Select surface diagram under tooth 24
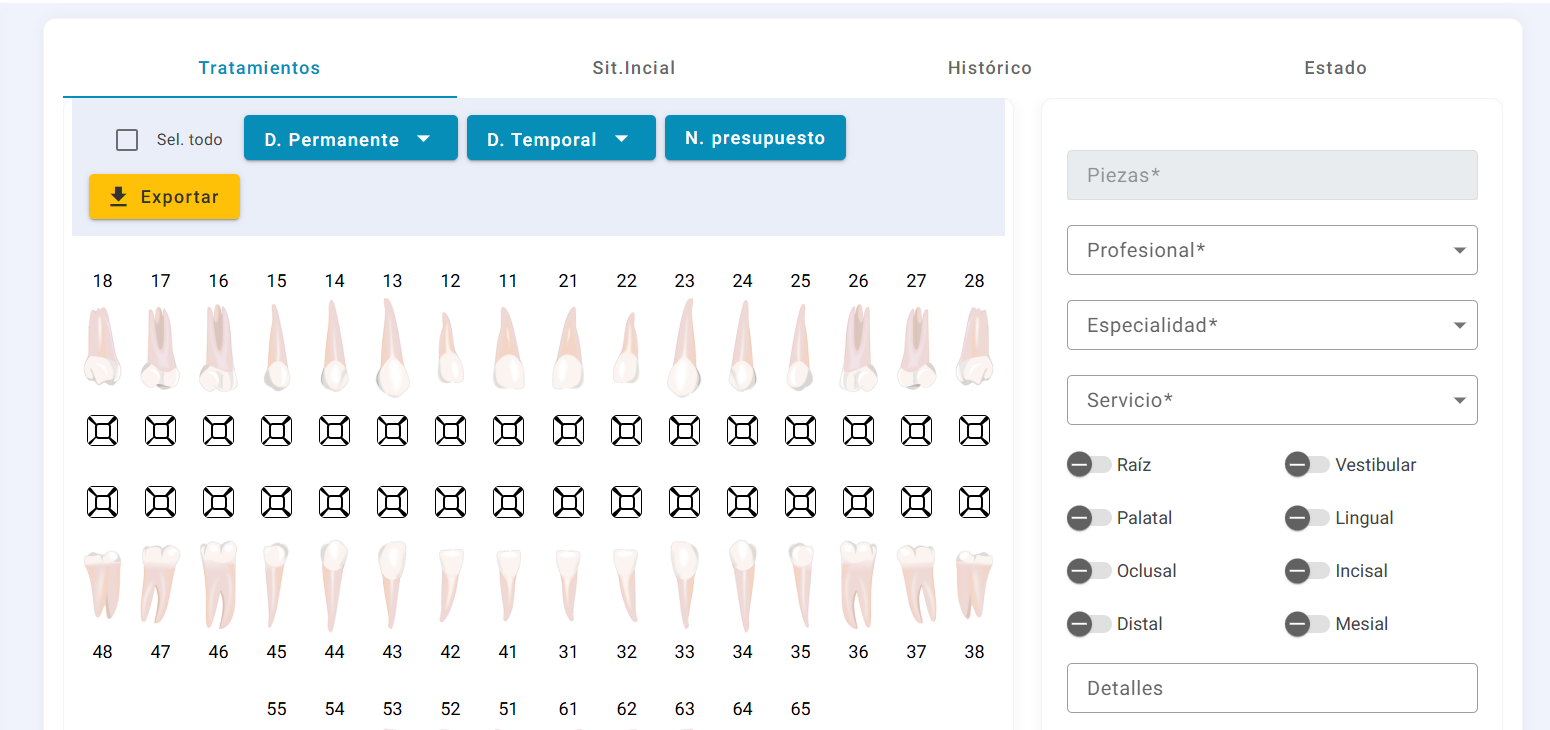Screen dimensions: 1550x730 pos(743,431)
